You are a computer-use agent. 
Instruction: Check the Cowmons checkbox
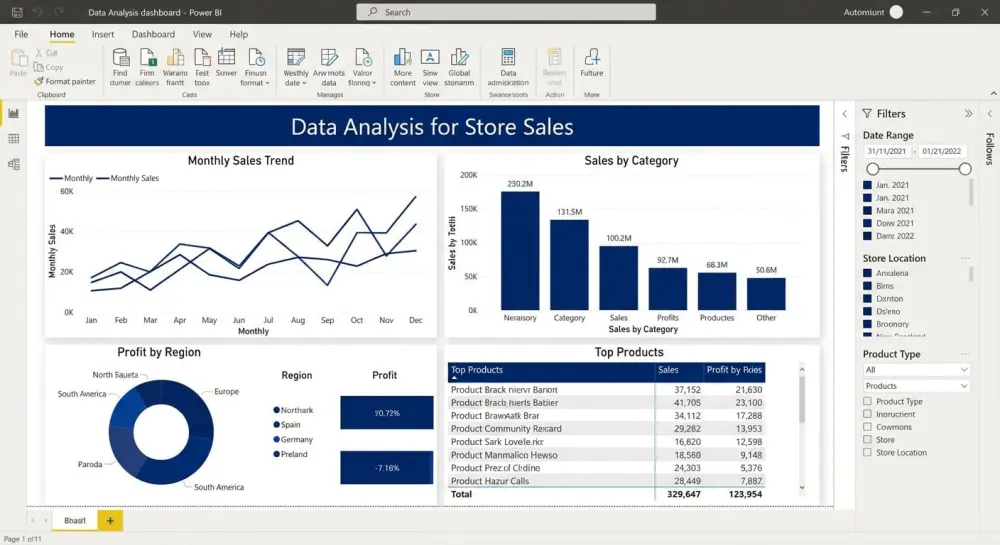[x=867, y=426]
